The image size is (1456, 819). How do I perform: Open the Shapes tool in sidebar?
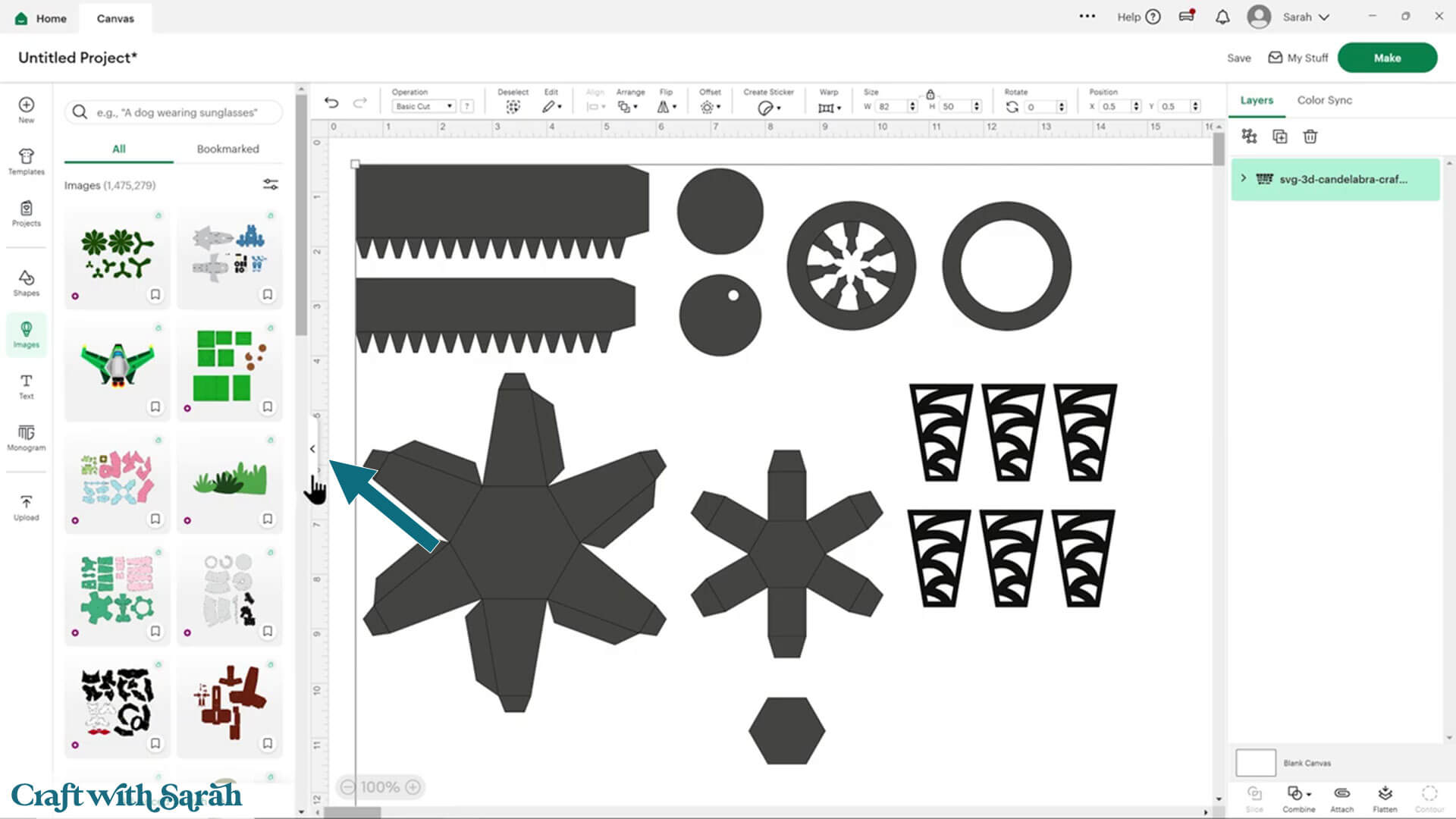(26, 282)
